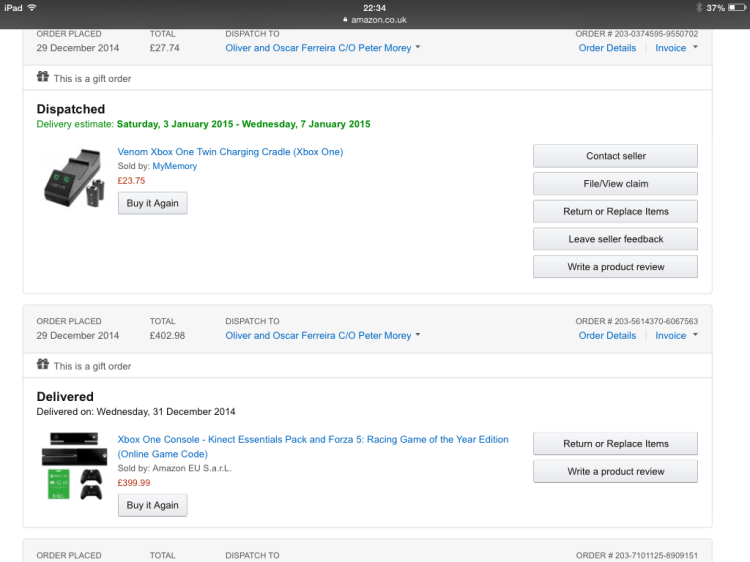The height and width of the screenshot is (562, 750).
Task: Open File/View claim
Action: [x=615, y=184]
